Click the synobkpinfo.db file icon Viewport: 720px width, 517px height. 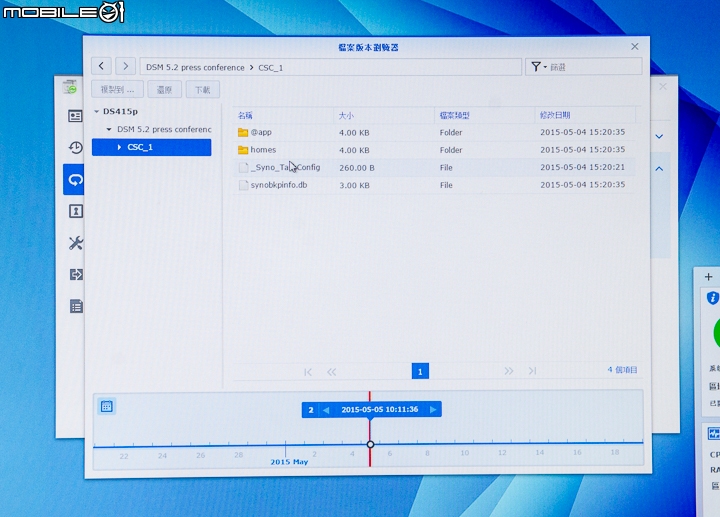[243, 185]
